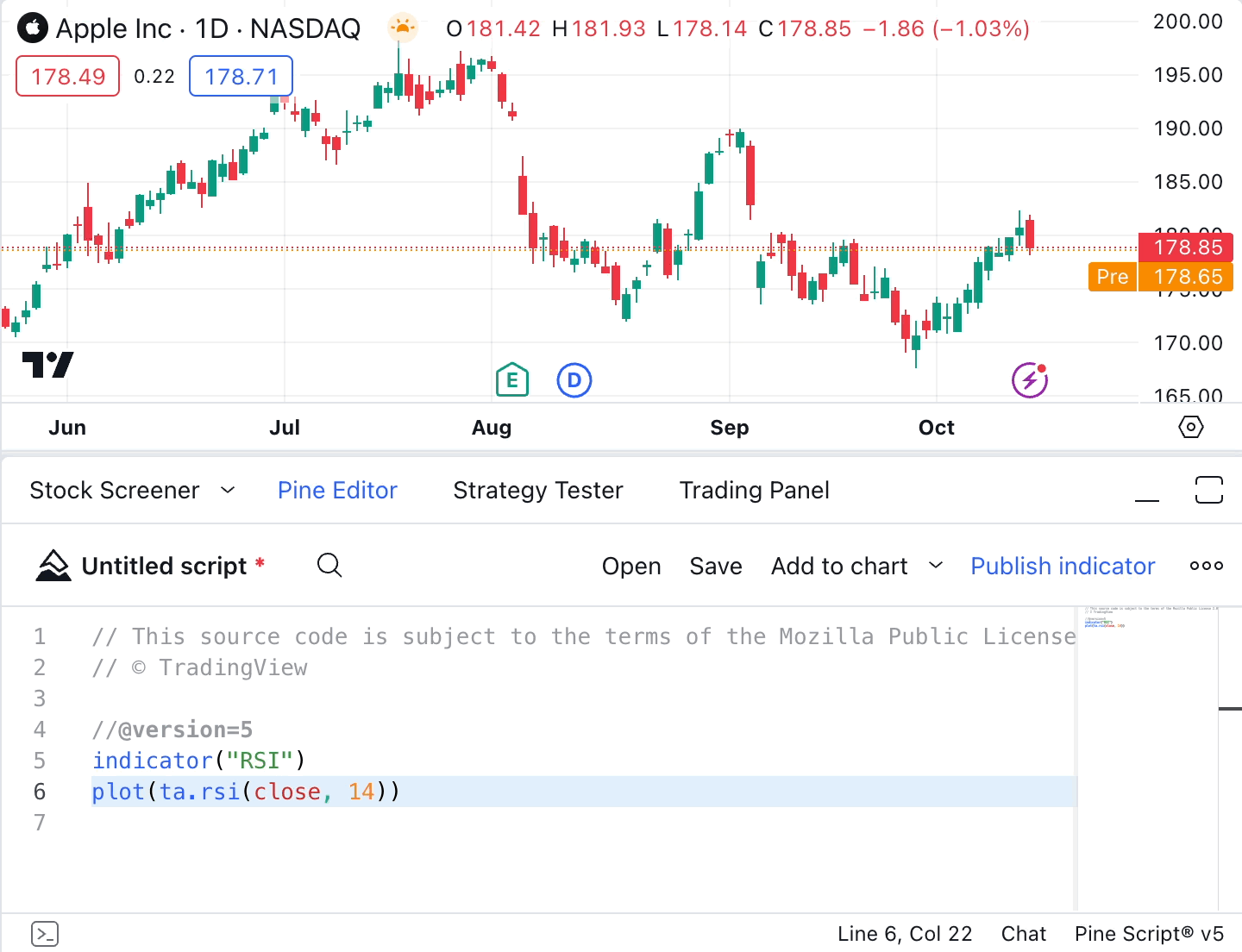Click the code minimap preview
Viewport: 1242px width, 952px height.
click(1149, 617)
